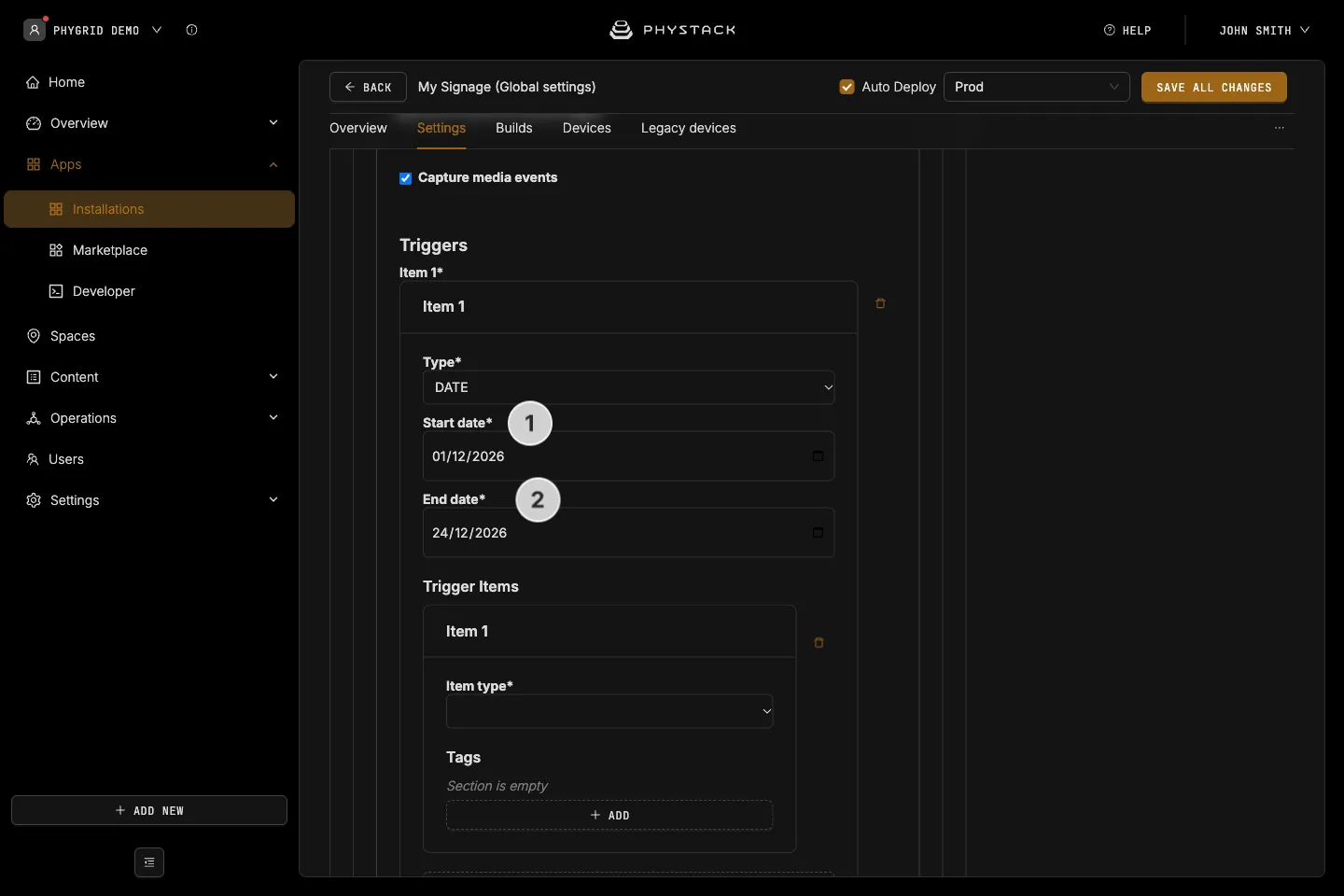Click Add button under Tags

(x=609, y=815)
